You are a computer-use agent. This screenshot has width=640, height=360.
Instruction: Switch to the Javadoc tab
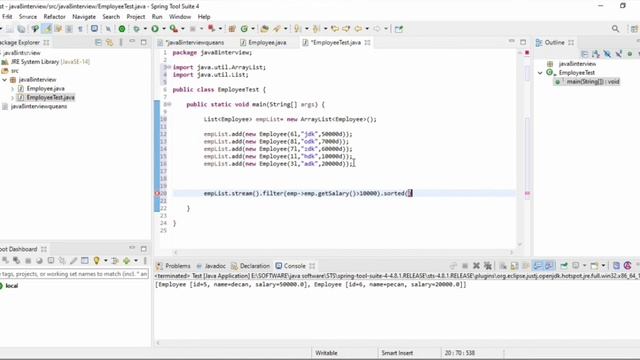(x=211, y=266)
